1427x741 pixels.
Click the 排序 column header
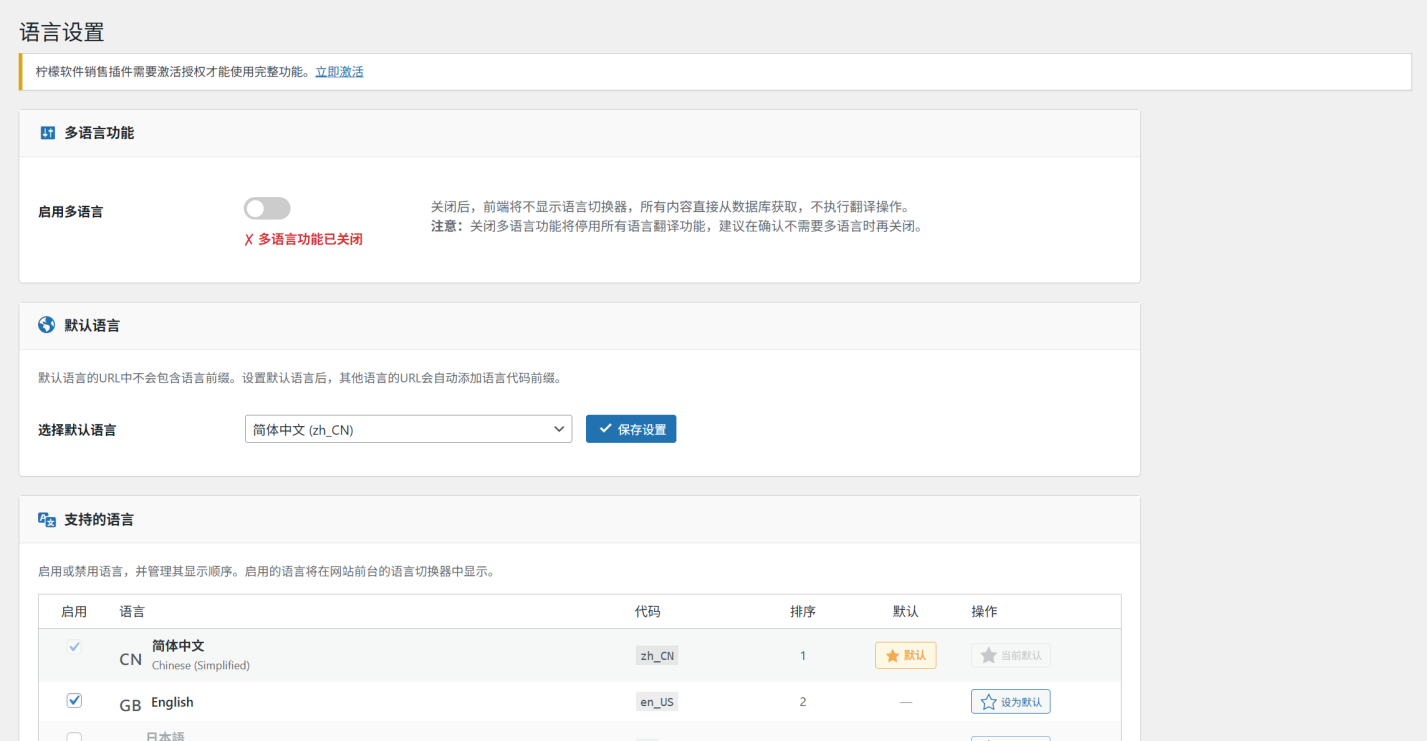(802, 611)
